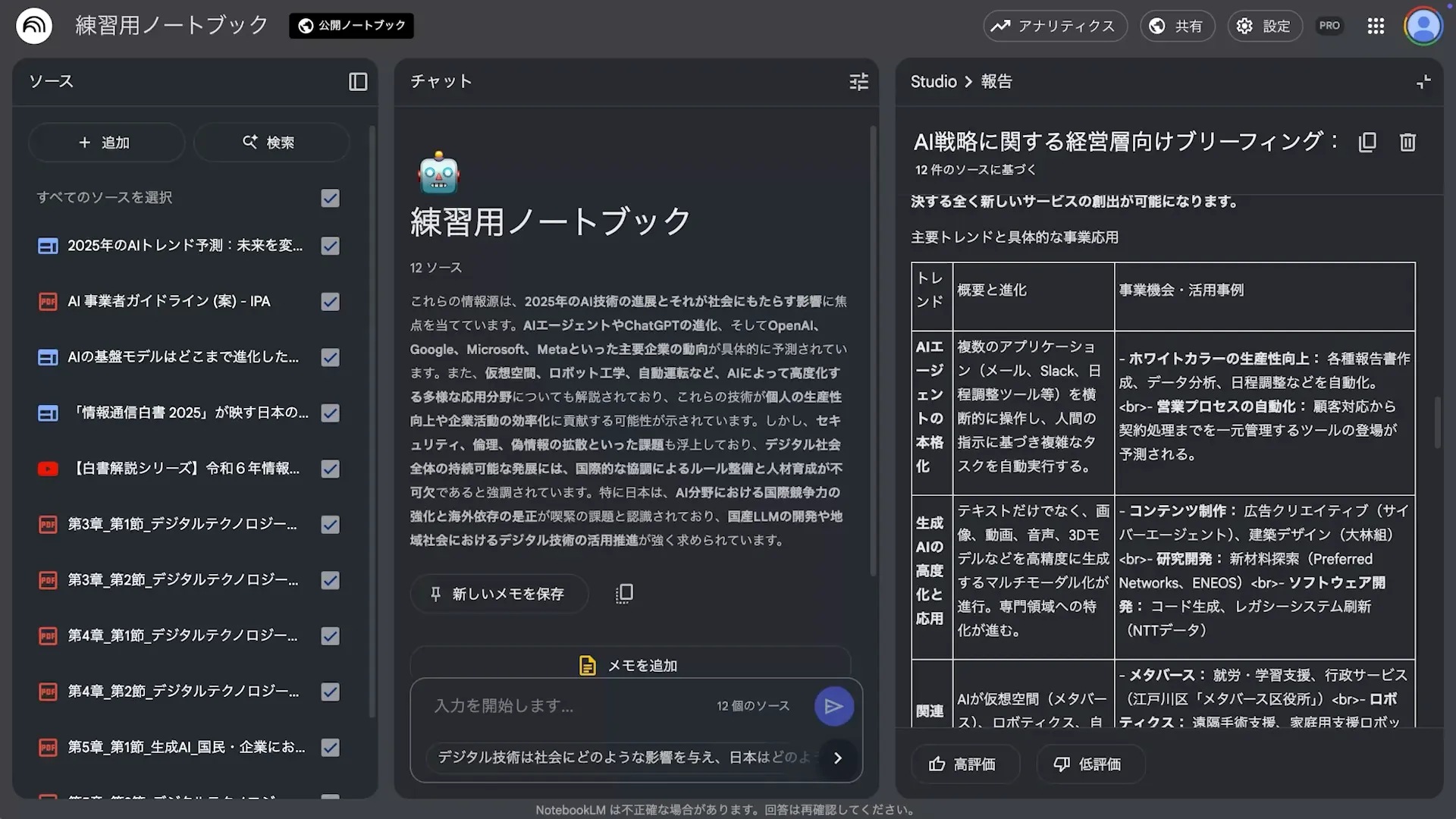This screenshot has width=1456, height=819.
Task: Open the Google apps launcher grid
Action: pos(1376,25)
